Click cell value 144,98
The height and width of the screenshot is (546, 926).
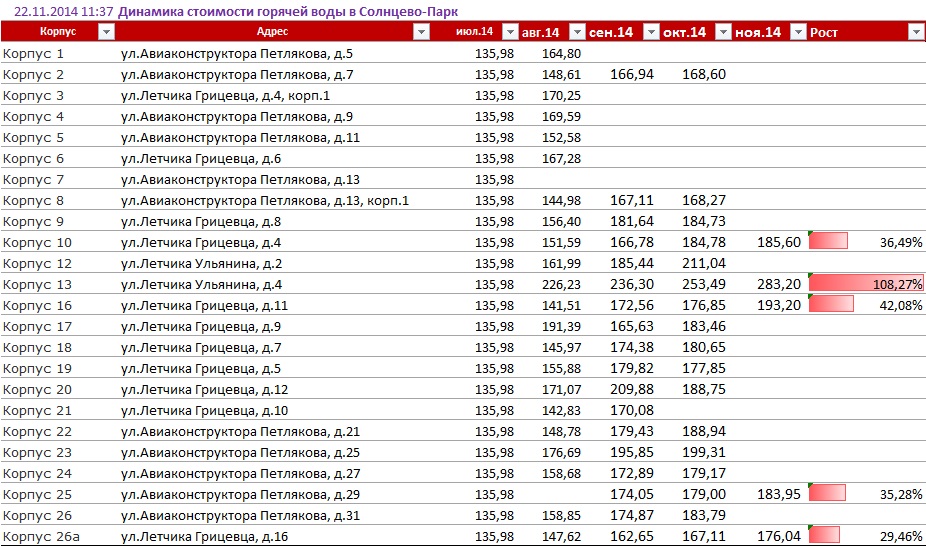(562, 201)
